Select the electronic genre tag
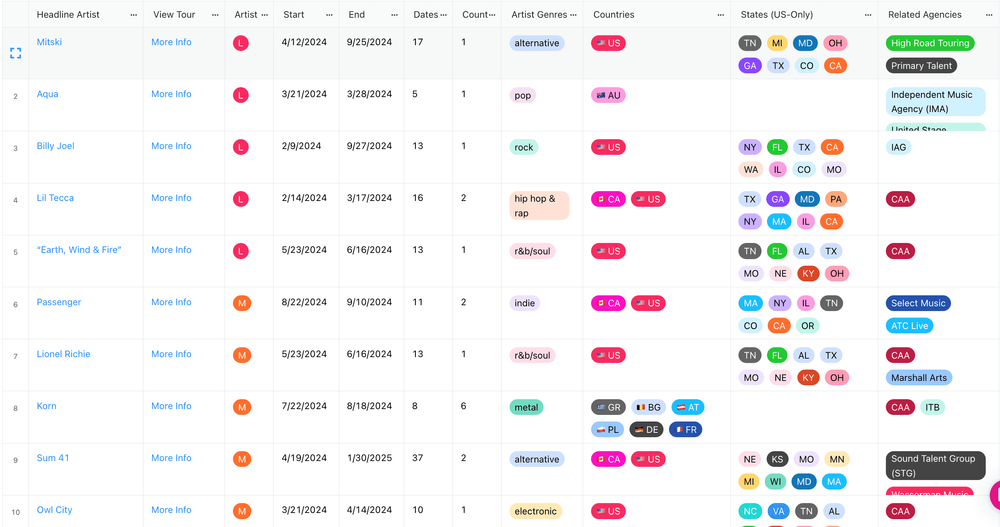The height and width of the screenshot is (527, 1000). [x=535, y=511]
